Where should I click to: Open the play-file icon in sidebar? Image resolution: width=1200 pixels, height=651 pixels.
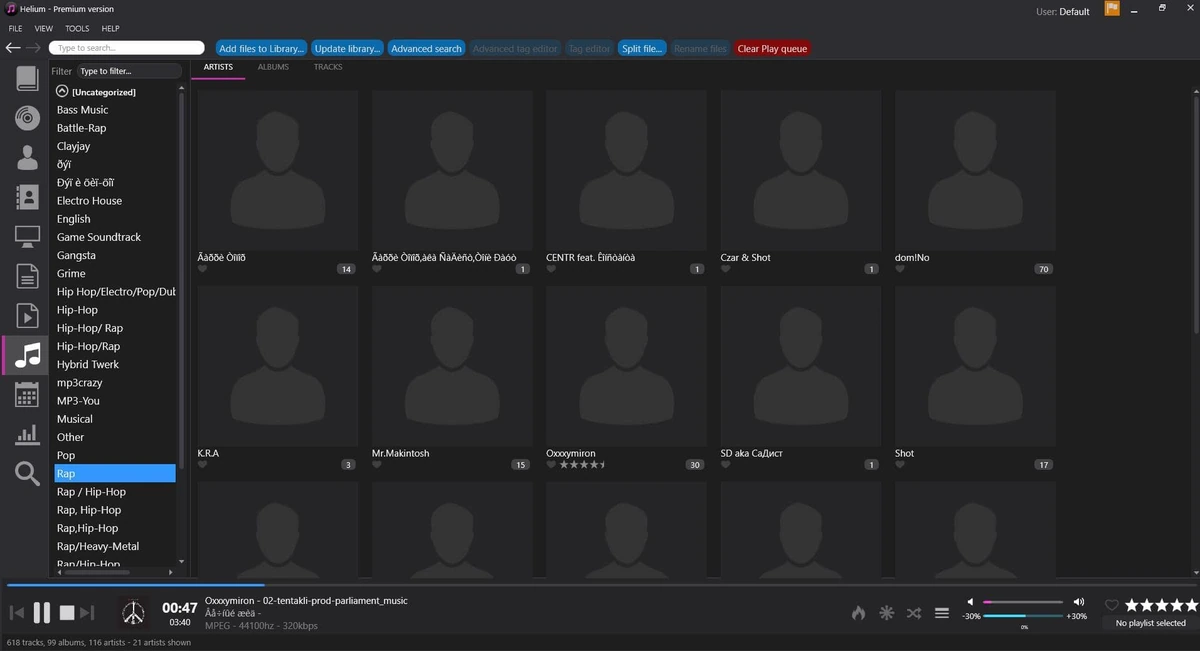click(x=27, y=315)
